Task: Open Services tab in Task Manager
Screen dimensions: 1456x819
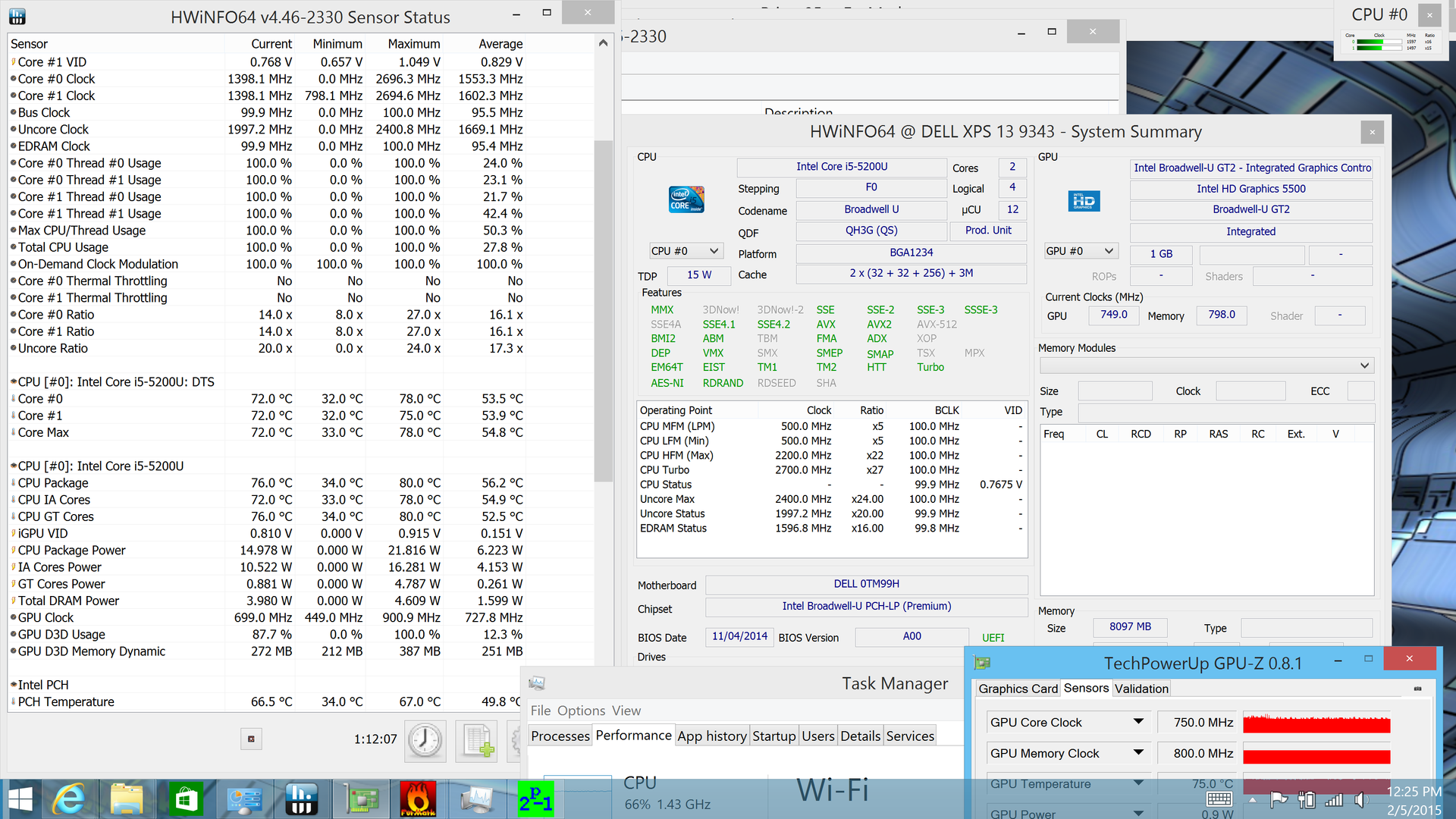Action: 910,736
